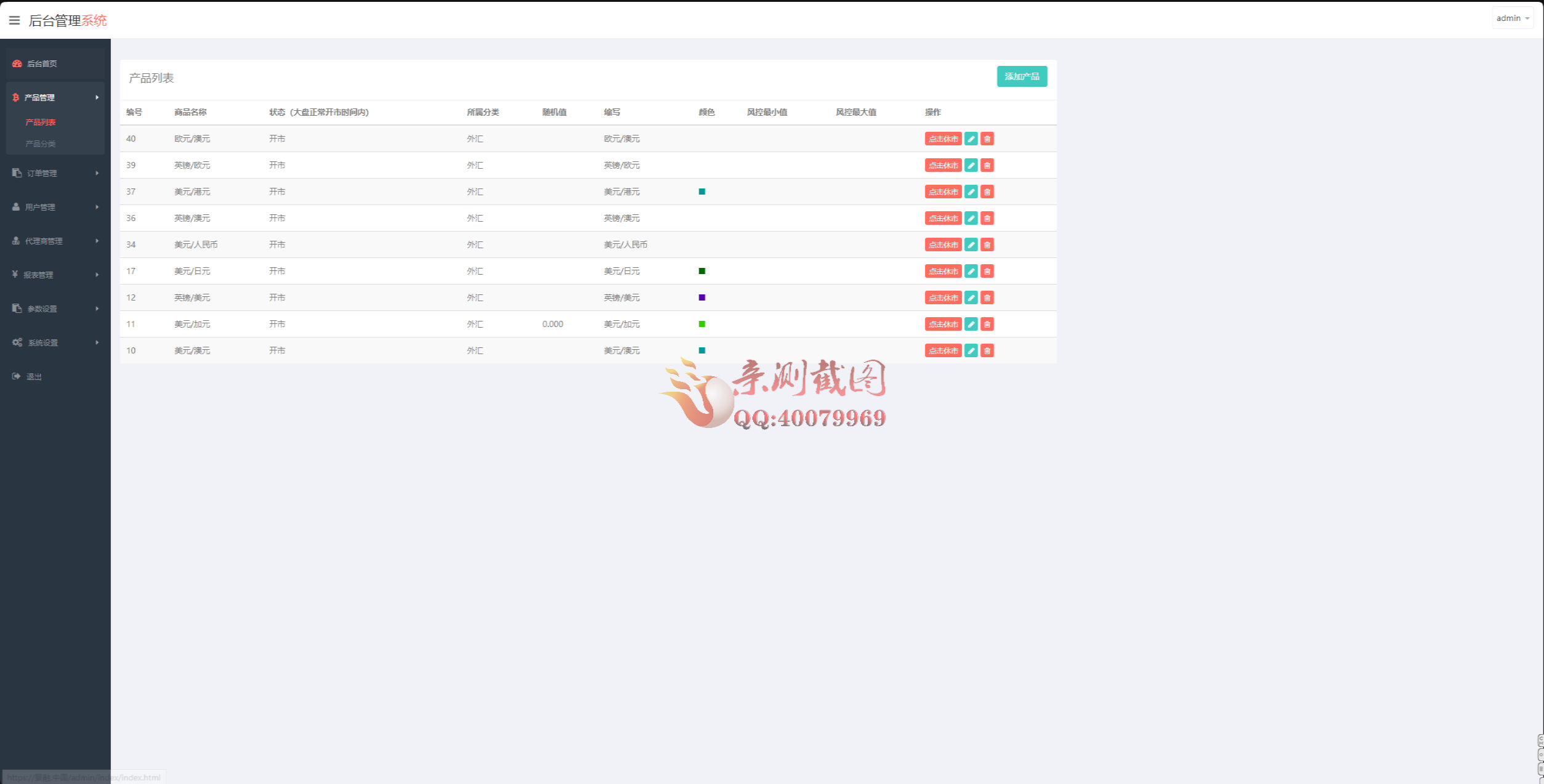Click the 系统设置 gear icon
This screenshot has width=1544, height=784.
[x=17, y=342]
